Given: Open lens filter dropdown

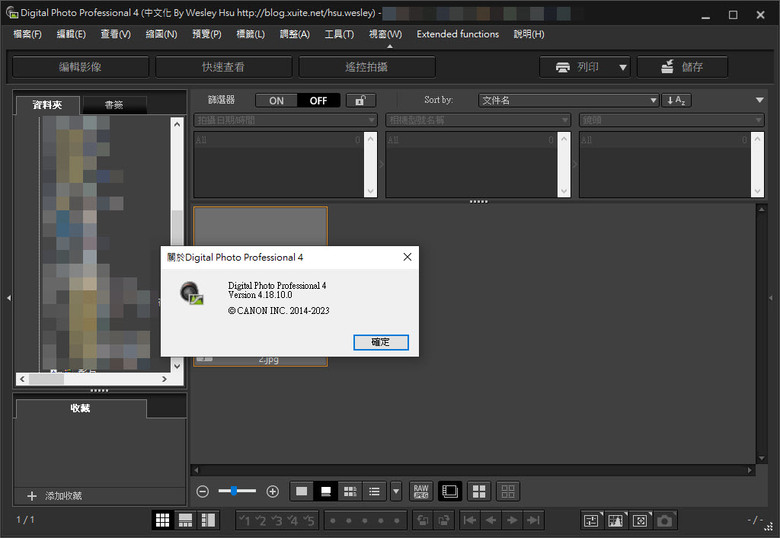Looking at the screenshot, I should click(x=672, y=120).
